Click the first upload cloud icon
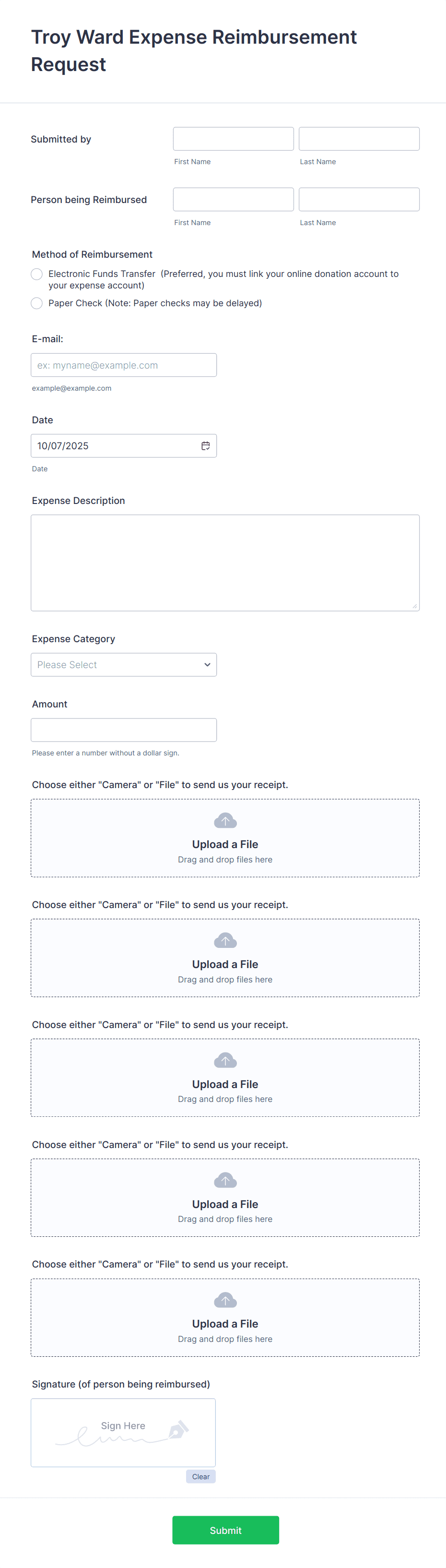 click(225, 821)
